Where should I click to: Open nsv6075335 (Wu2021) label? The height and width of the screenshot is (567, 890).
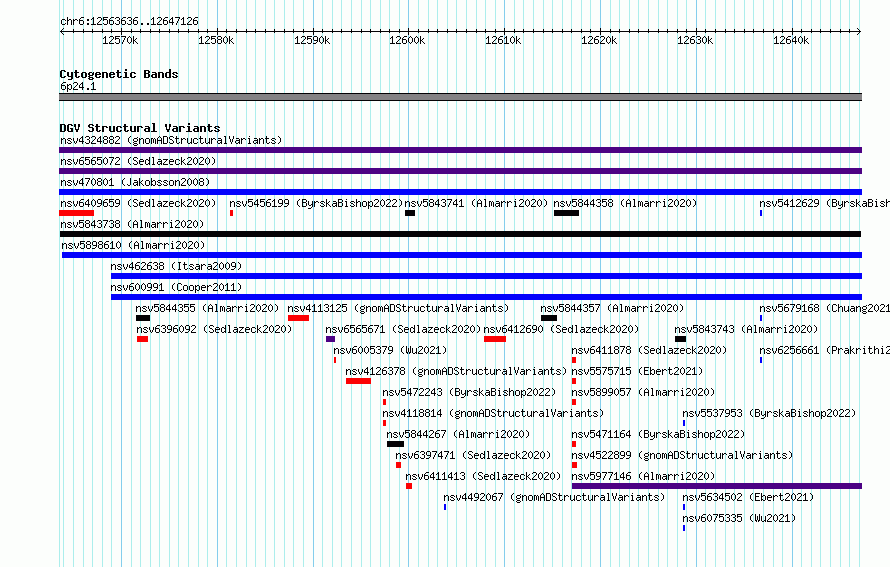click(x=739, y=518)
